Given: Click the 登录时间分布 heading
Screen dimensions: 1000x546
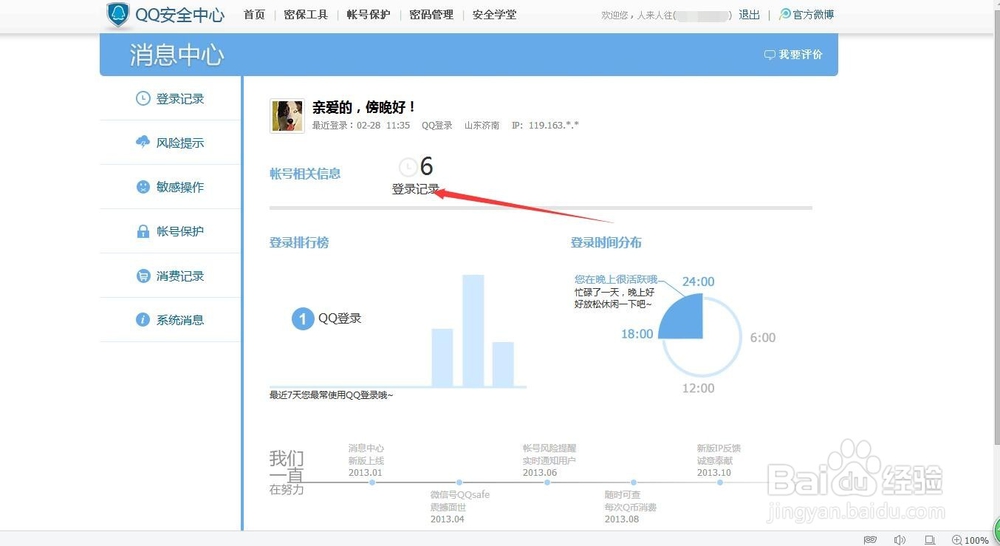Looking at the screenshot, I should pos(606,242).
